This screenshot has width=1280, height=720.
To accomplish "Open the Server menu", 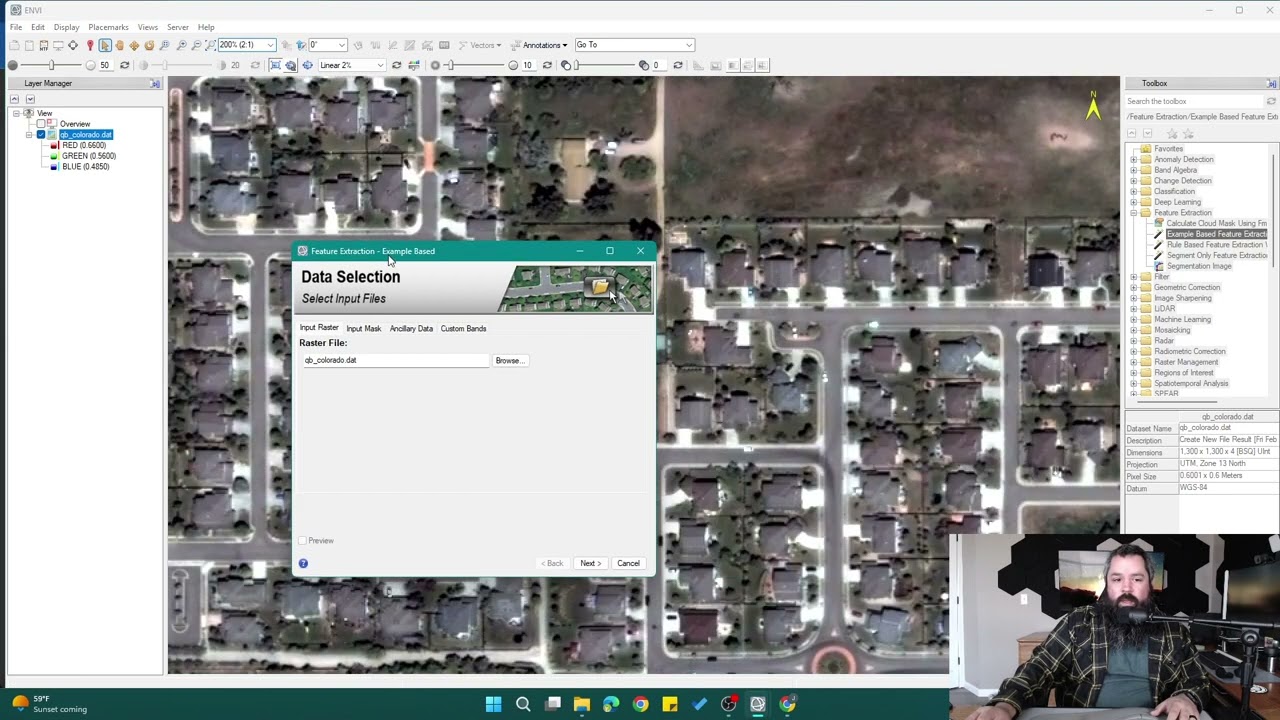I will [x=177, y=27].
